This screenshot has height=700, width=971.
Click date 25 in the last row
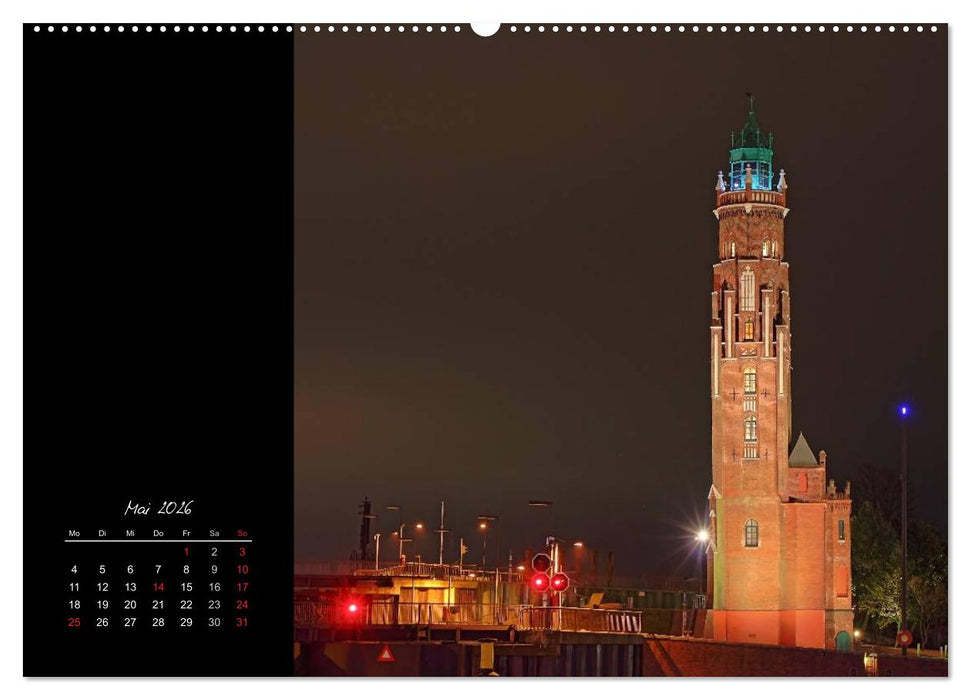pyautogui.click(x=74, y=621)
